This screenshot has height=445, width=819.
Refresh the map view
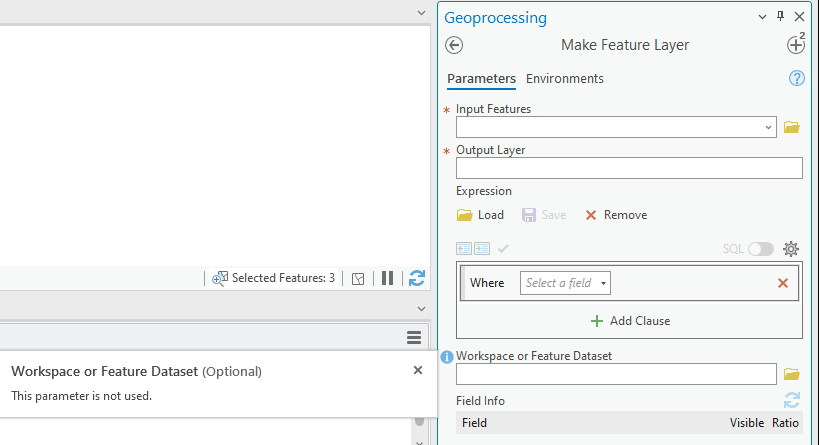(x=417, y=278)
